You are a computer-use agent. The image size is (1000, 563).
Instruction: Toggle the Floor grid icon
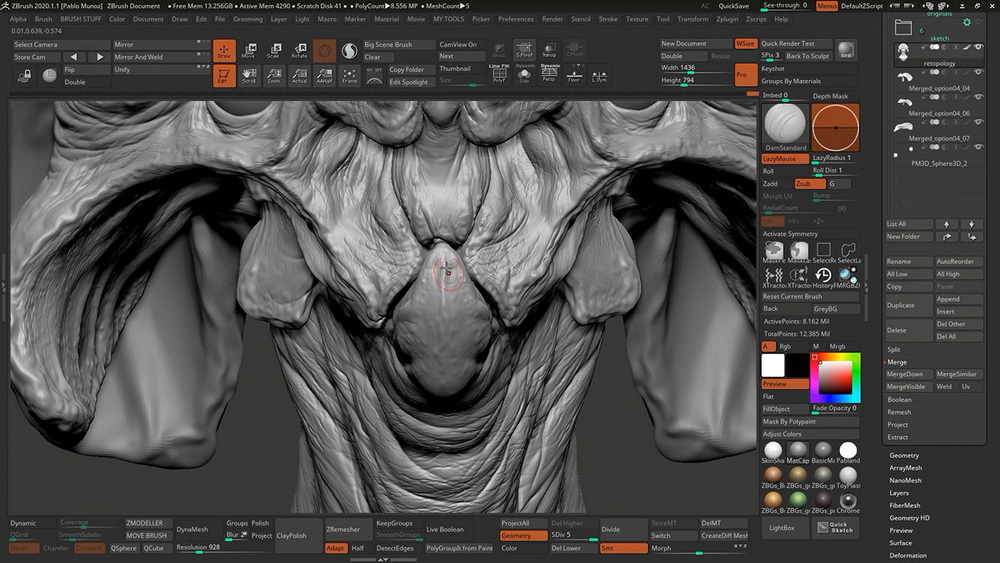pyautogui.click(x=574, y=75)
